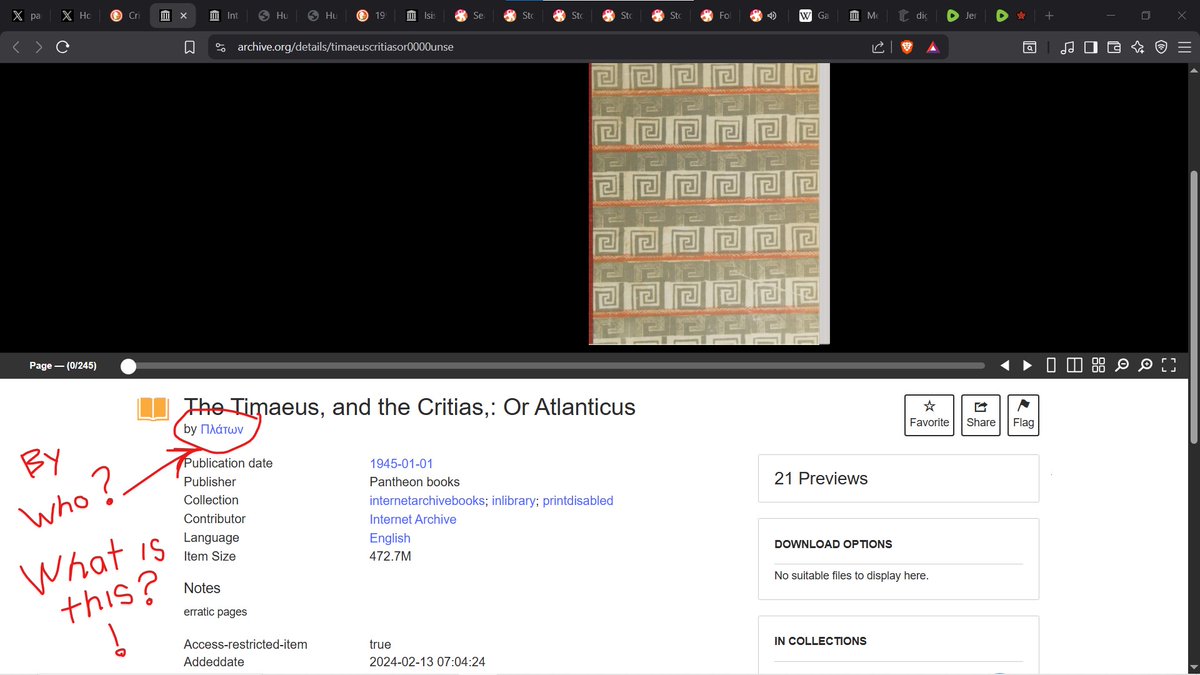Image resolution: width=1200 pixels, height=675 pixels.
Task: Reload the archive.org page
Action: (63, 47)
